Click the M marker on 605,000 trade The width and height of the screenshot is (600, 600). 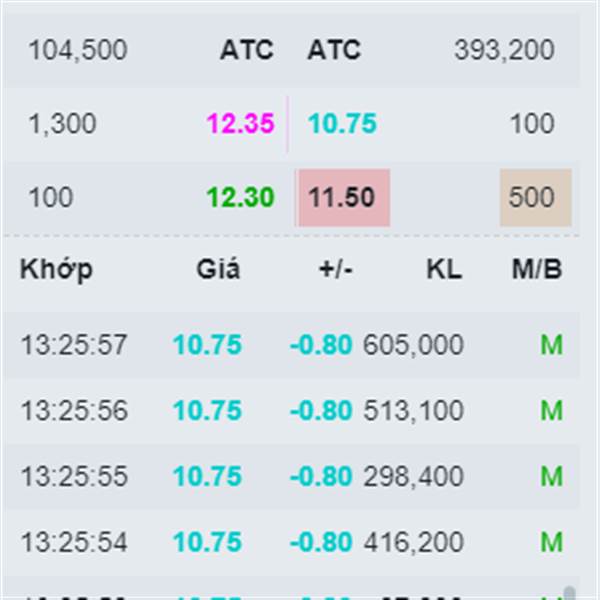coord(551,345)
